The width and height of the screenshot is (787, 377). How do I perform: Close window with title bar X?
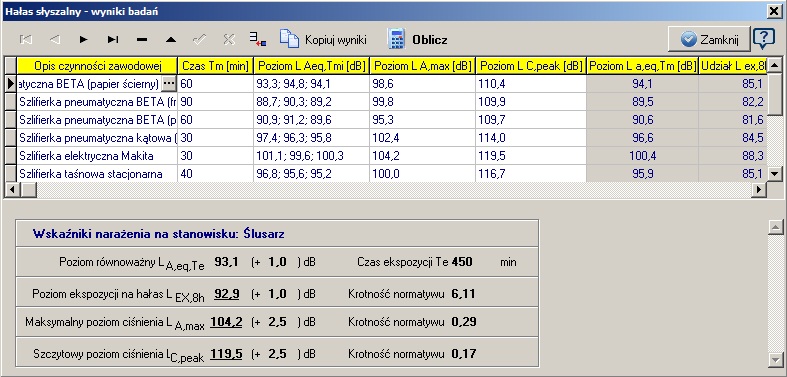(x=774, y=11)
